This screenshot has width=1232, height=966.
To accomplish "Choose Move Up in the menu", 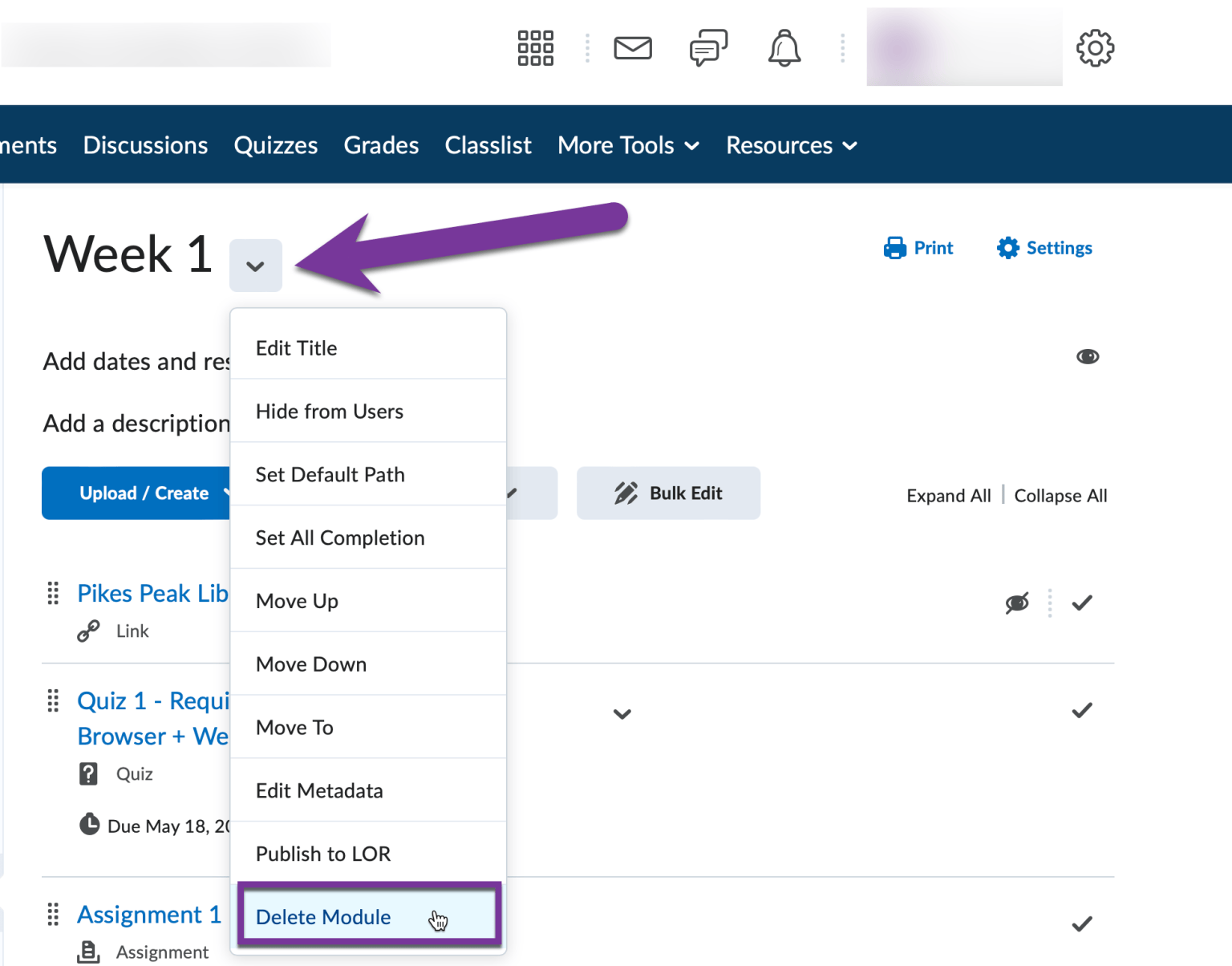I will 368,601.
